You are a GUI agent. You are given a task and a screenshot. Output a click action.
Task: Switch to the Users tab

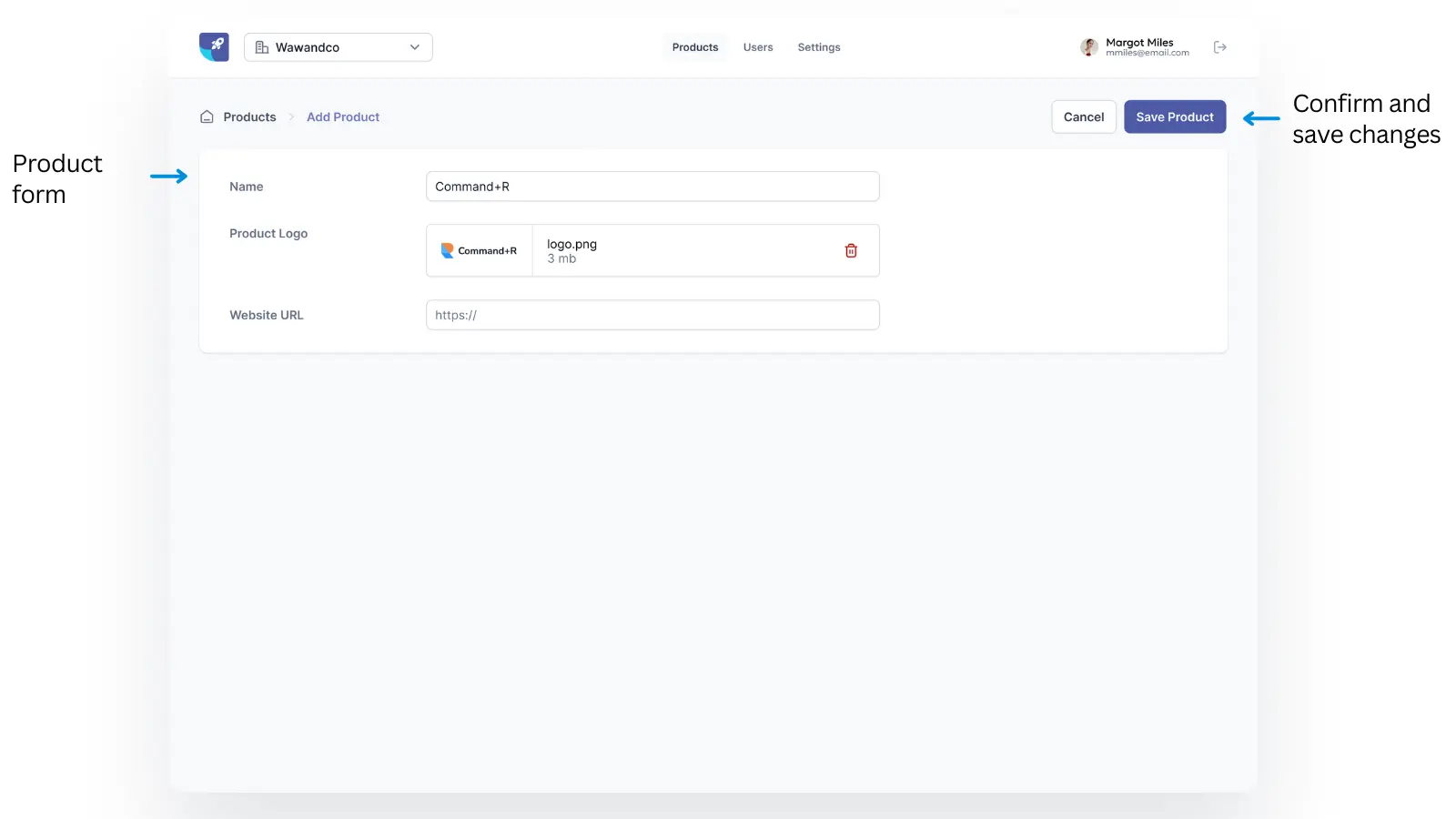click(x=758, y=47)
